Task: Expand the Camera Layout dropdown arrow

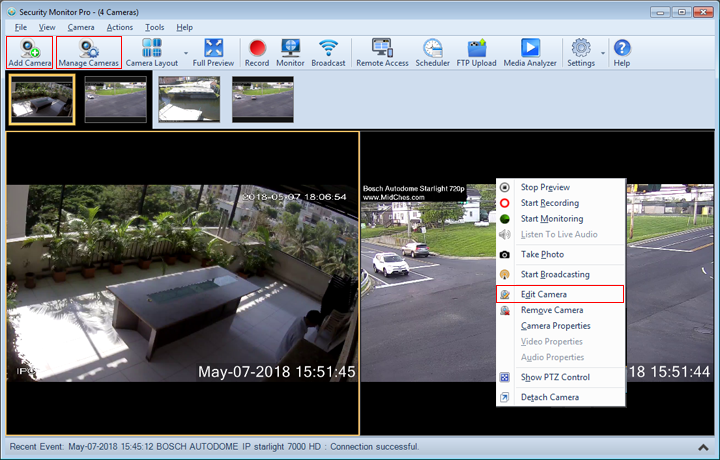Action: [185, 52]
